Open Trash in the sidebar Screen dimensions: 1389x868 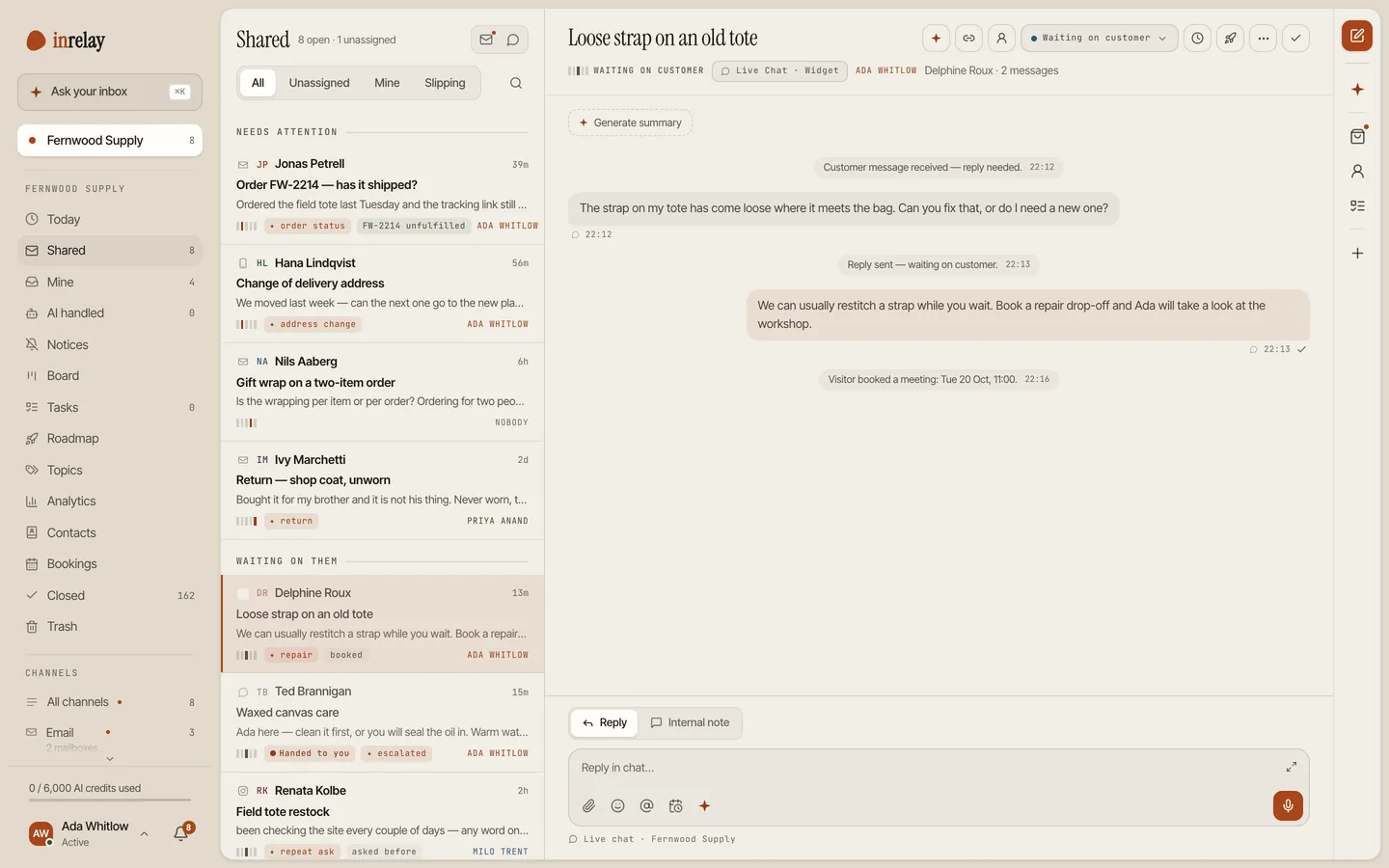[x=110, y=627]
